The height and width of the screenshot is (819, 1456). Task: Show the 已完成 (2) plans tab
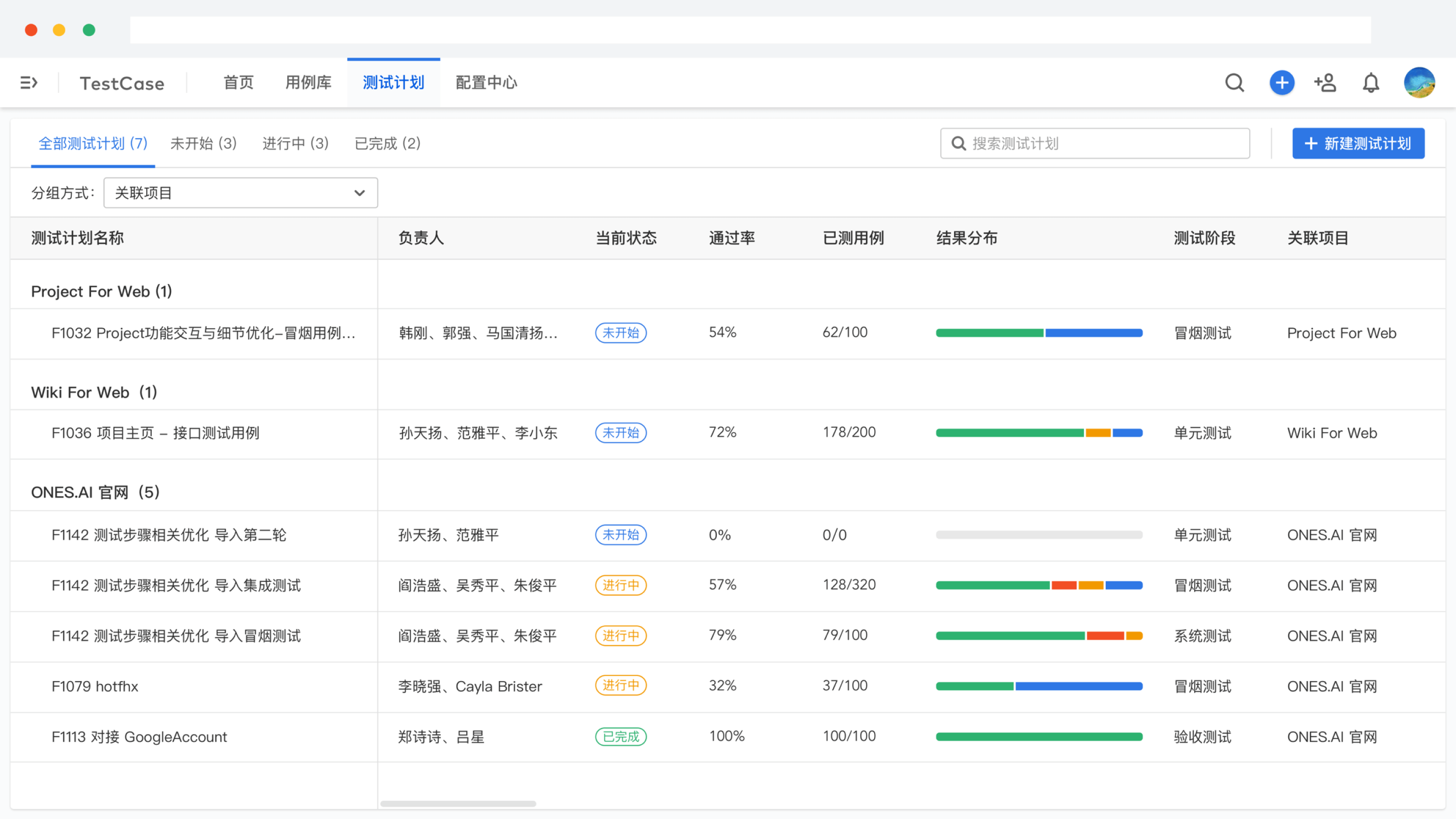(x=387, y=144)
